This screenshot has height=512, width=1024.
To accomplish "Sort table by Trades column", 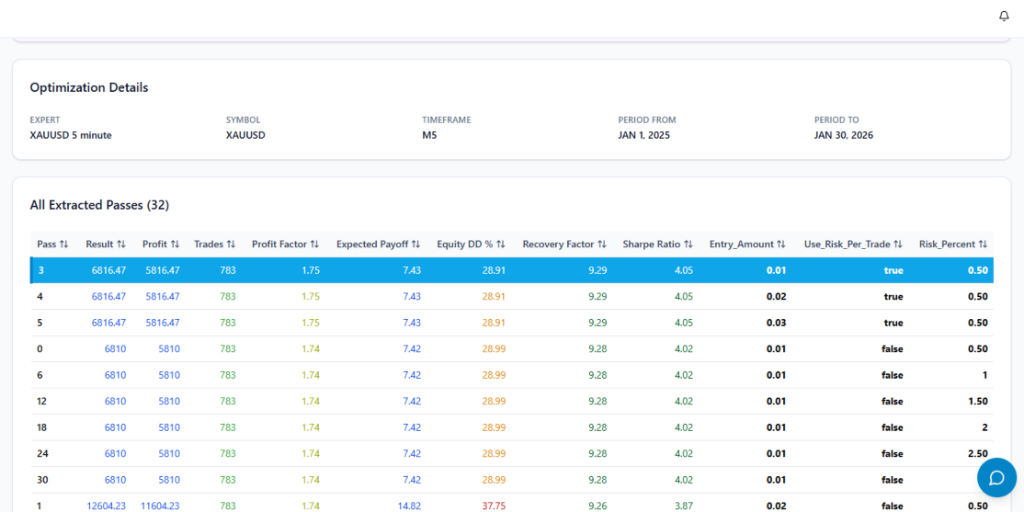I will pyautogui.click(x=214, y=244).
